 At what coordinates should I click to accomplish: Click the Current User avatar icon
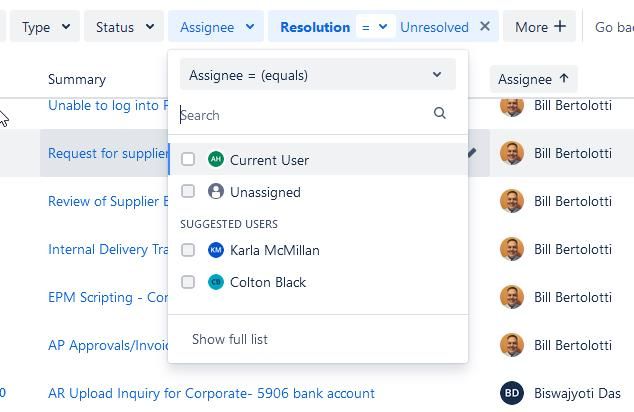(x=216, y=159)
